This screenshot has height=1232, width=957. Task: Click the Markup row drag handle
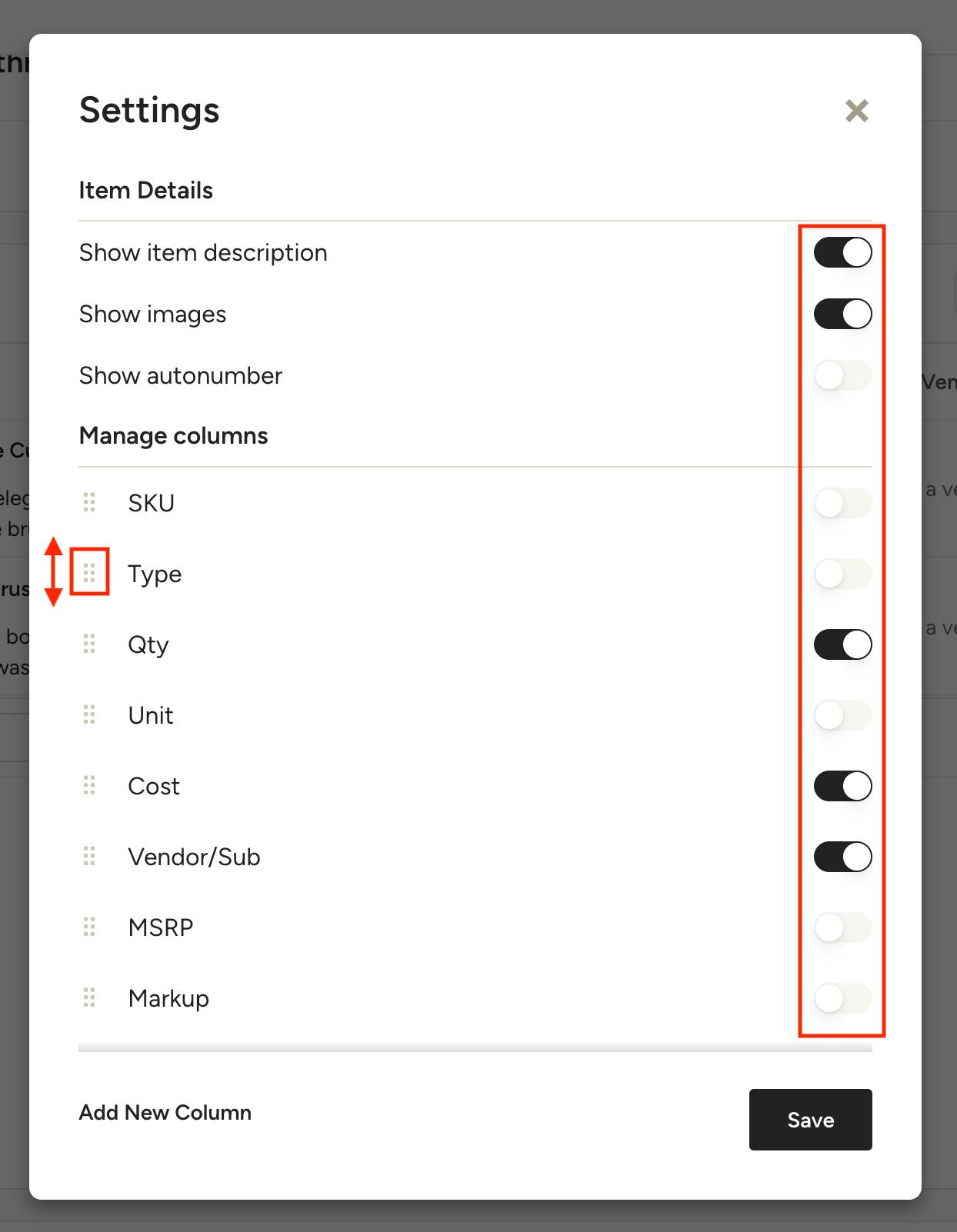click(x=89, y=997)
